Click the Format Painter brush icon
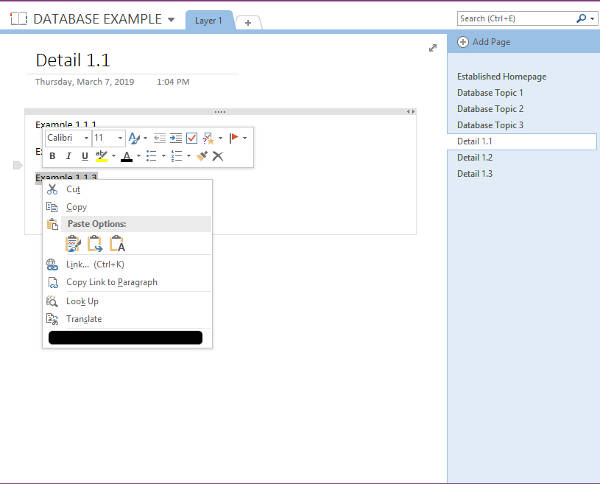Viewport: 600px width, 484px height. pyautogui.click(x=201, y=156)
